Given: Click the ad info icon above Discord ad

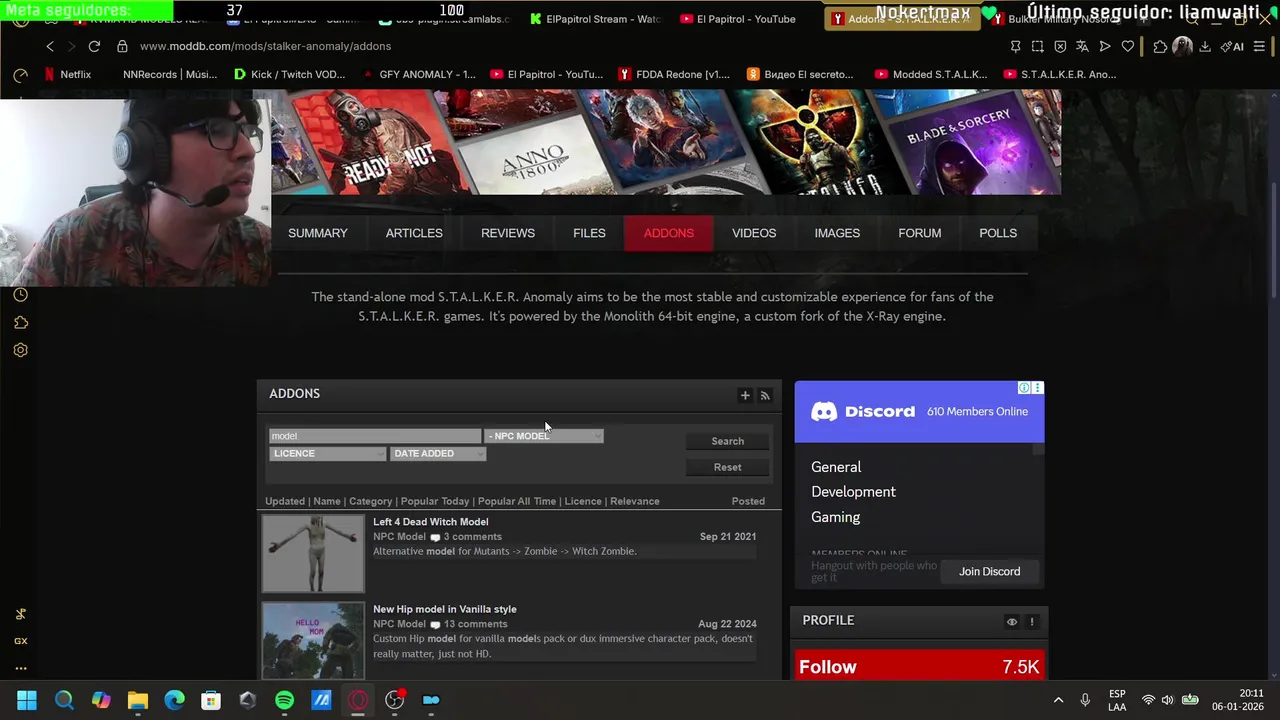Looking at the screenshot, I should 1024,388.
